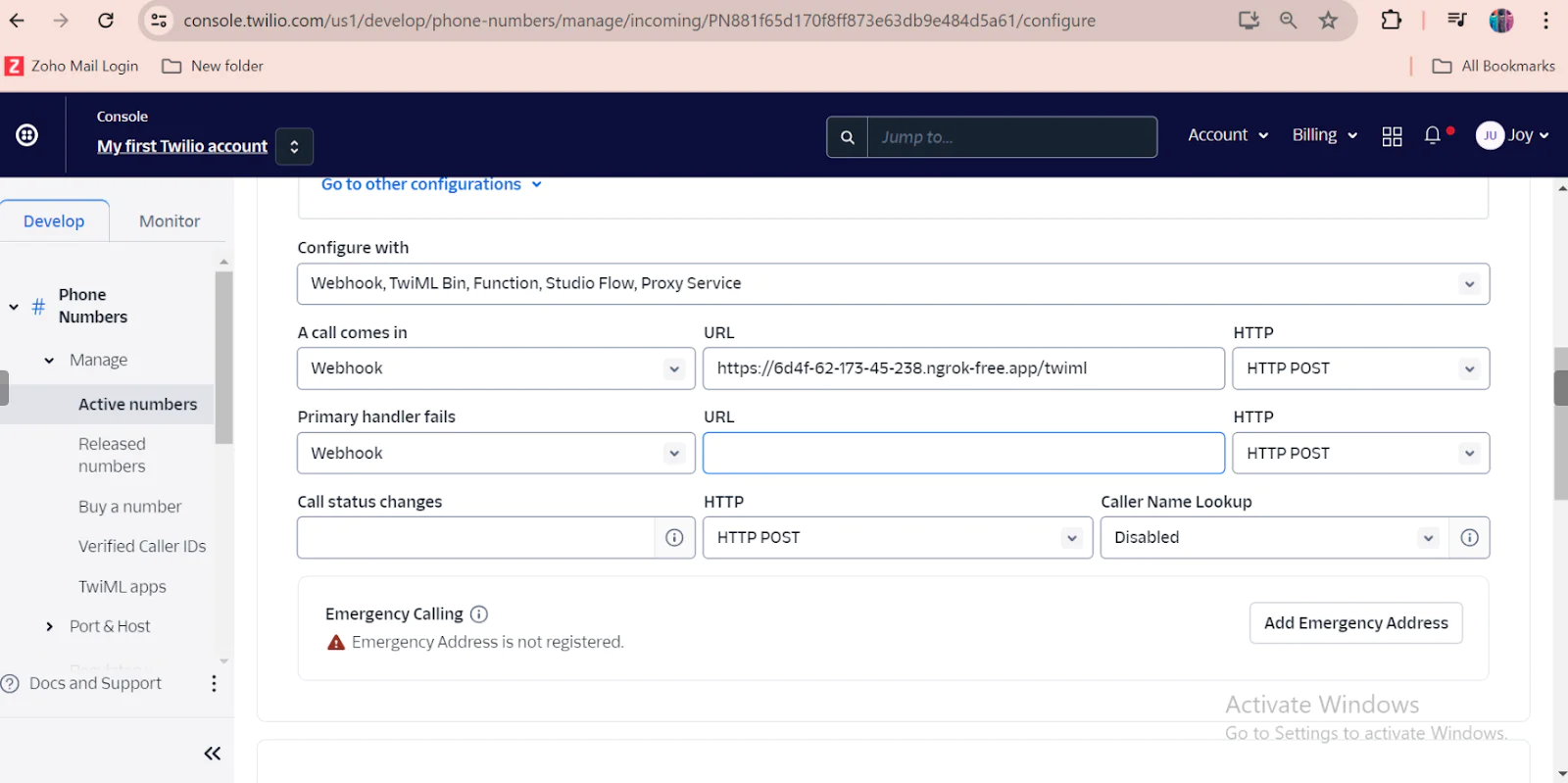Open HTTP dropdown for Call status changes

[x=897, y=537]
